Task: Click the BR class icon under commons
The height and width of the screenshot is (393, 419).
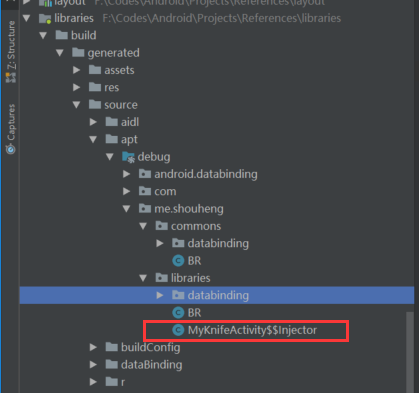Action: click(x=178, y=261)
